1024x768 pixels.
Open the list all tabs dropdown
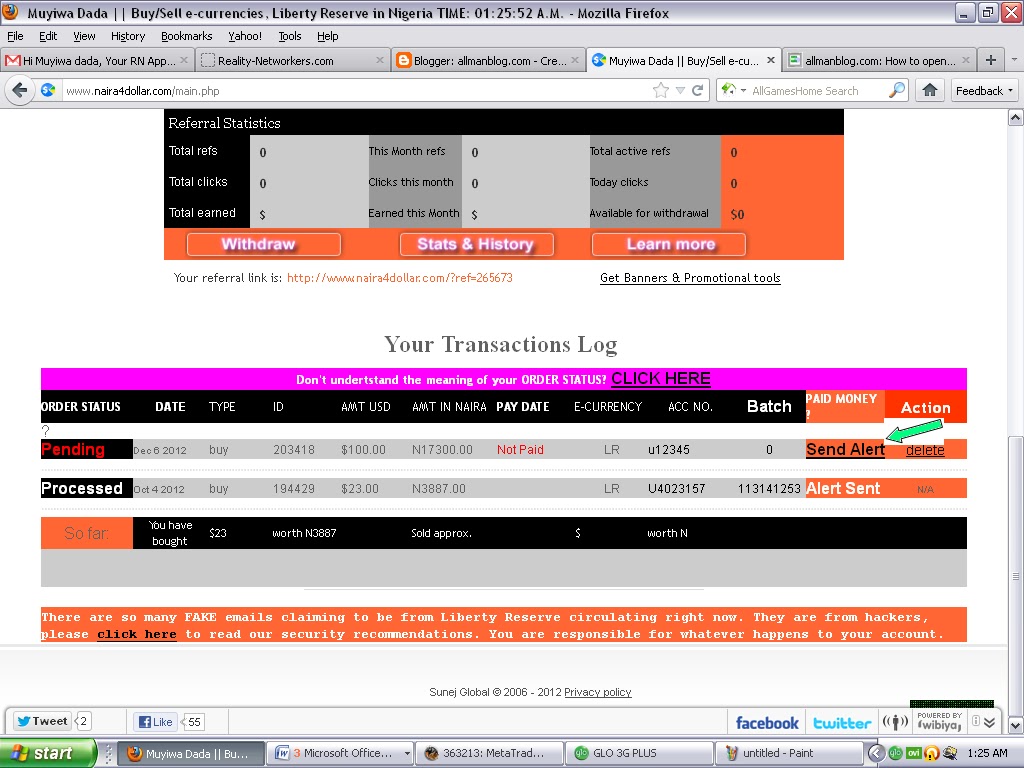pyautogui.click(x=1014, y=60)
